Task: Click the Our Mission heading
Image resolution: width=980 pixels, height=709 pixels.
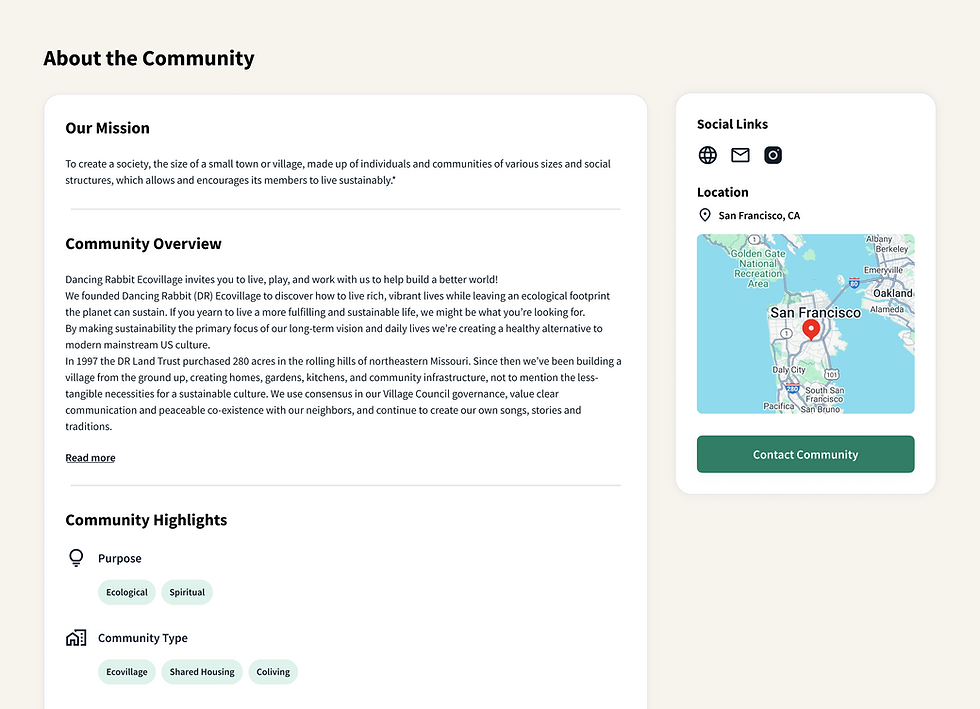Action: coord(107,128)
